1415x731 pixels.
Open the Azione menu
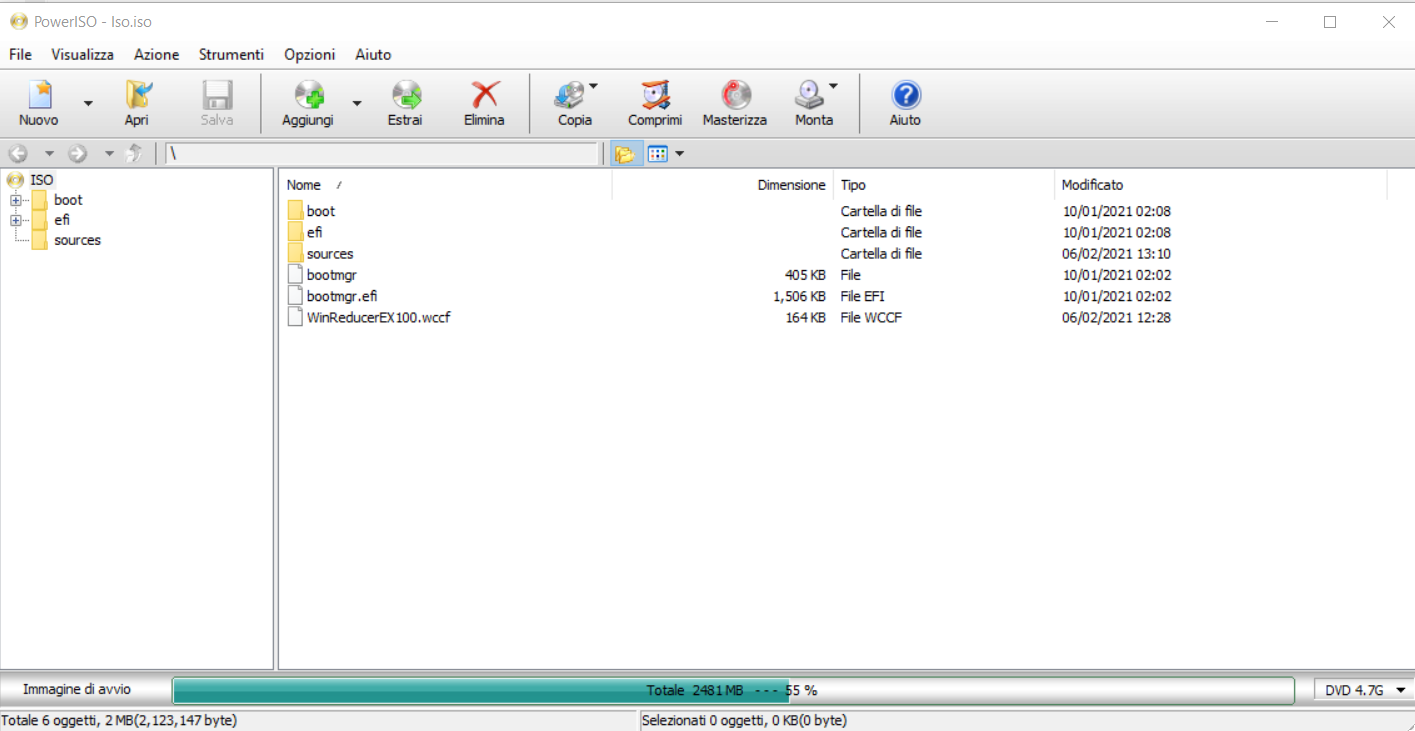click(x=157, y=55)
